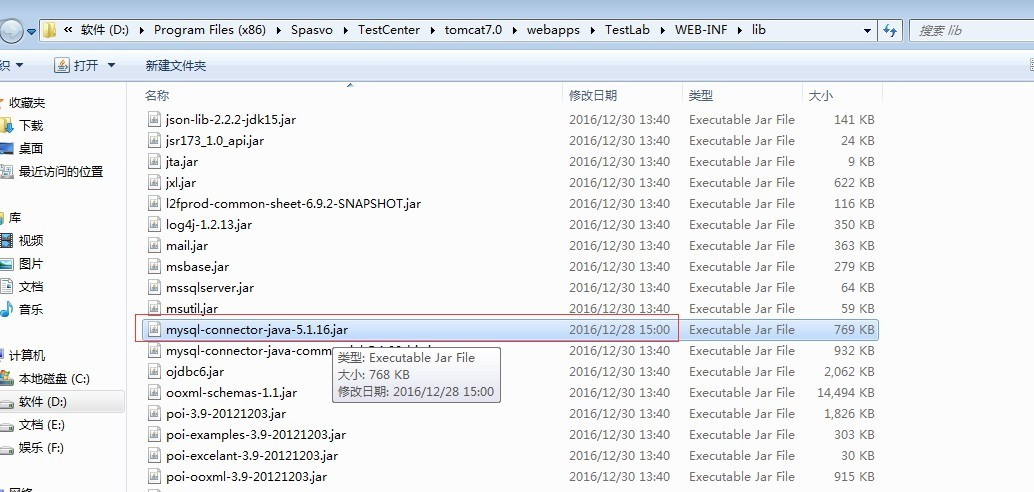Click the jsr173_1.0_api.jar file icon
This screenshot has height=492, width=1034.
click(154, 140)
